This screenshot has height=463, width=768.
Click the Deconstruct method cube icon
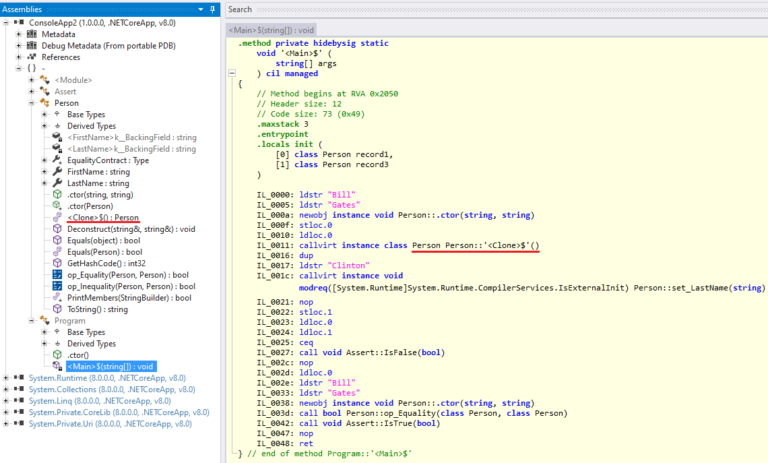coord(57,229)
